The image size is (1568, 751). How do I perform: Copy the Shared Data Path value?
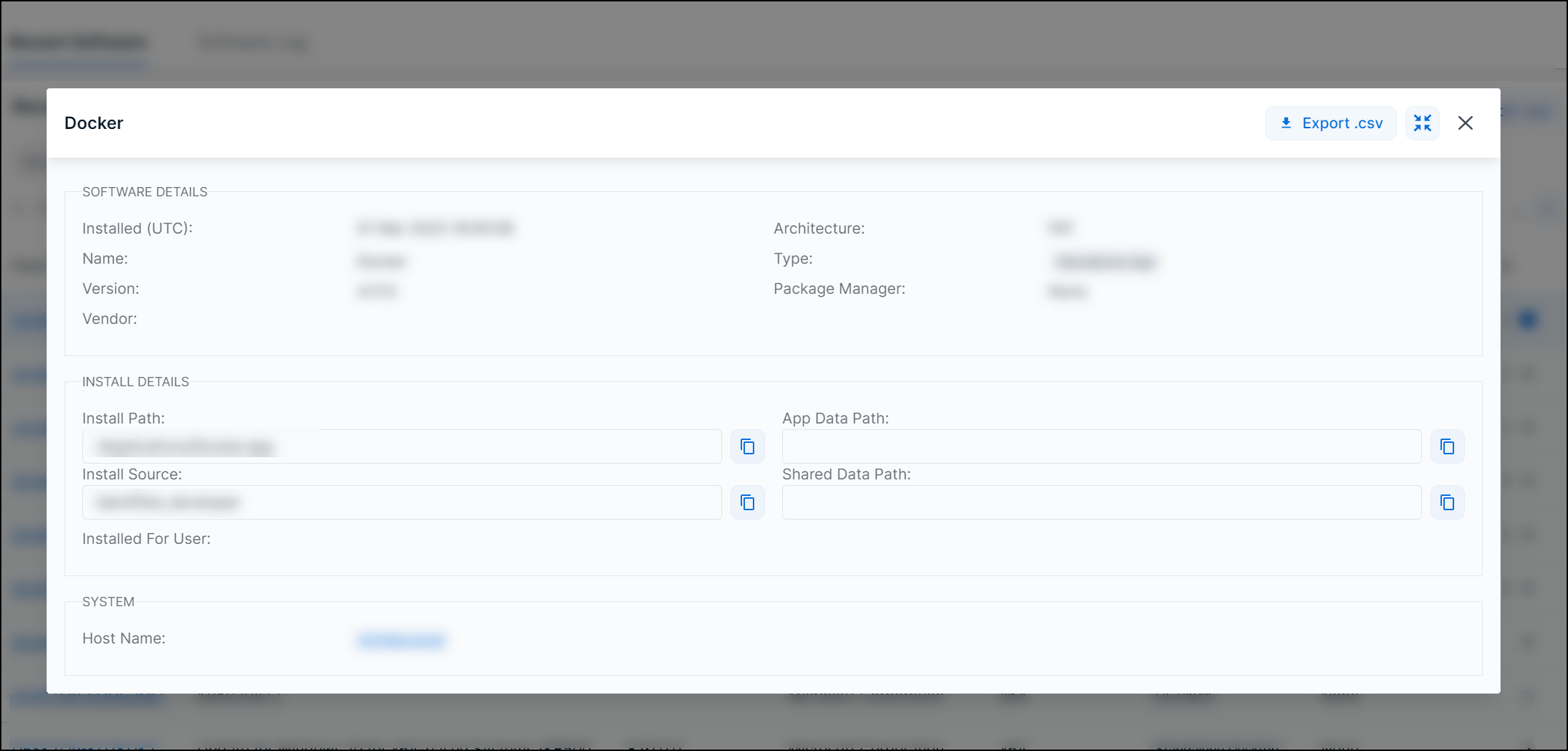[1447, 502]
